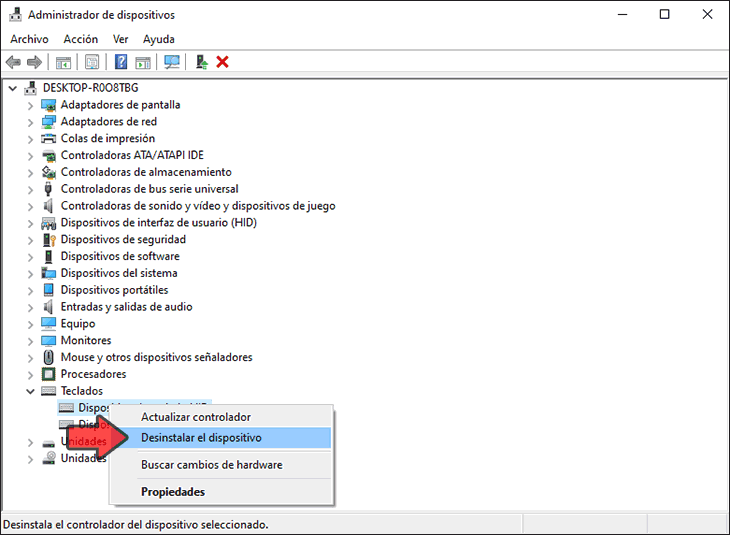Screen dimensions: 730x535
Task: Choose Actualizar controlador from context menu
Action: point(220,417)
